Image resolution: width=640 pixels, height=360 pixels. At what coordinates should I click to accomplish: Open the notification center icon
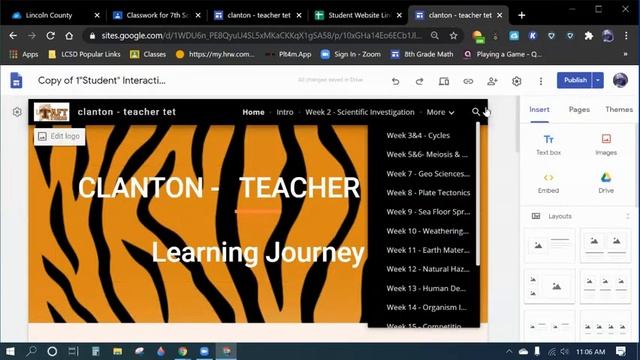coord(621,351)
